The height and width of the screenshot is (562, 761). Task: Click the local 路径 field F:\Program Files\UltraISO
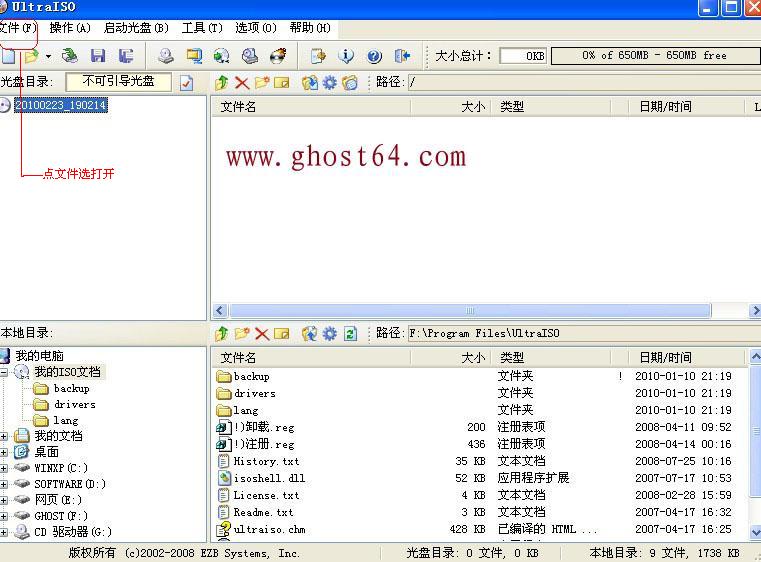point(584,333)
